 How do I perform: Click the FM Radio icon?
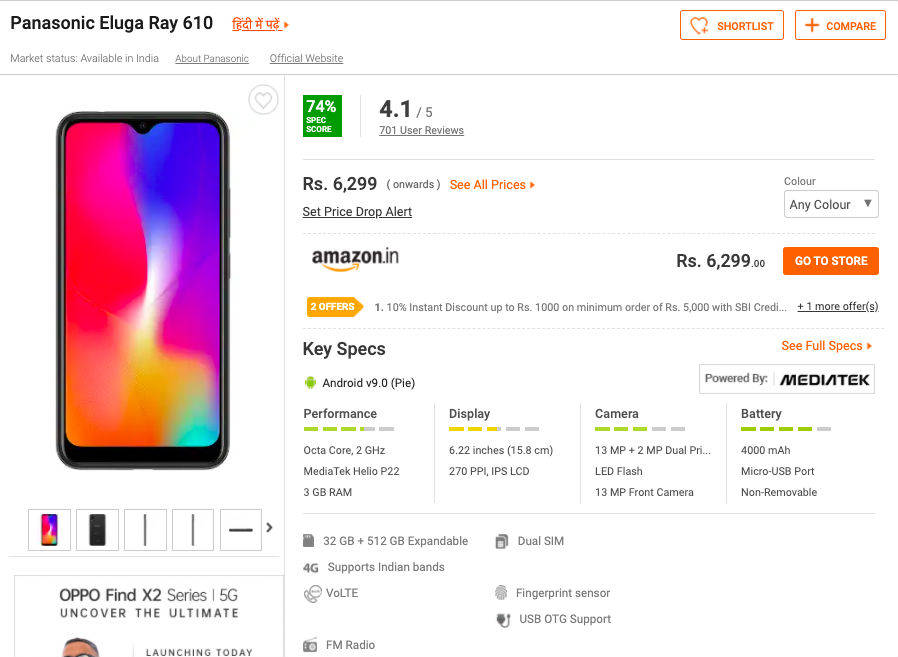point(310,645)
